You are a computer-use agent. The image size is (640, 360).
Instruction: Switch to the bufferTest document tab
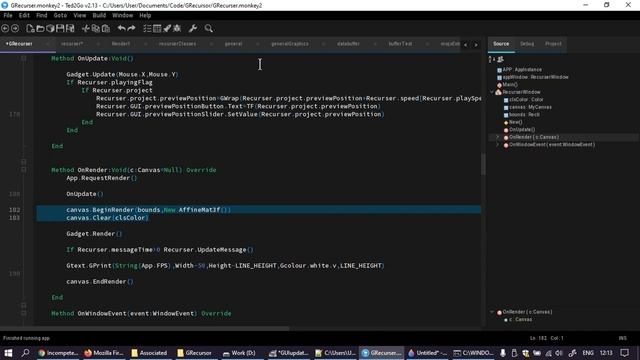click(x=400, y=44)
